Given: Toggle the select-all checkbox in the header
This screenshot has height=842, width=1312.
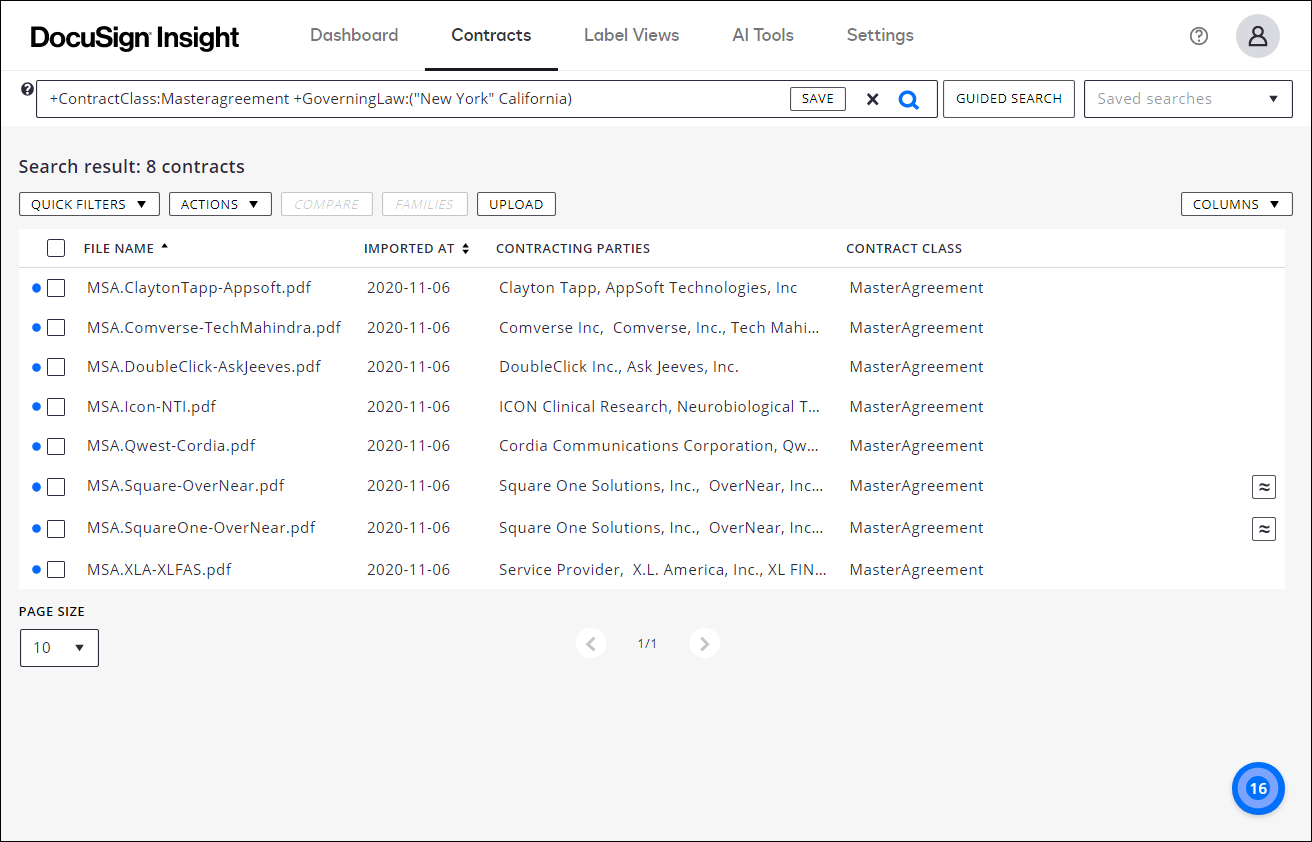Looking at the screenshot, I should point(55,248).
